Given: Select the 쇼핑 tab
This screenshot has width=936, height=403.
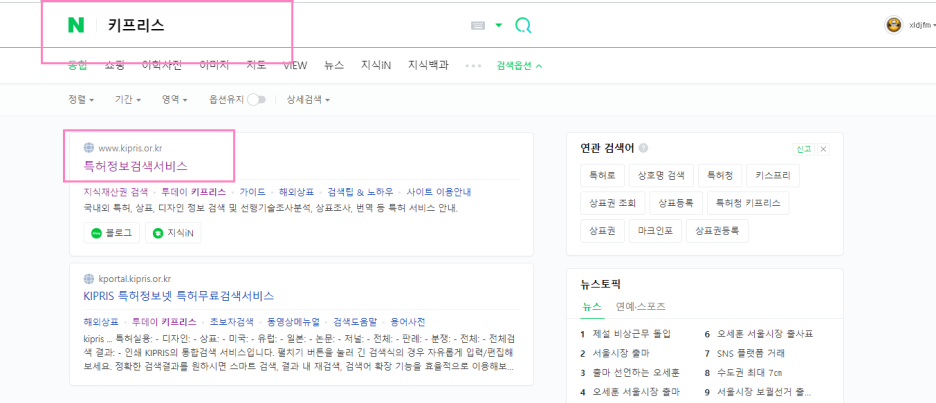Looking at the screenshot, I should coord(115,65).
